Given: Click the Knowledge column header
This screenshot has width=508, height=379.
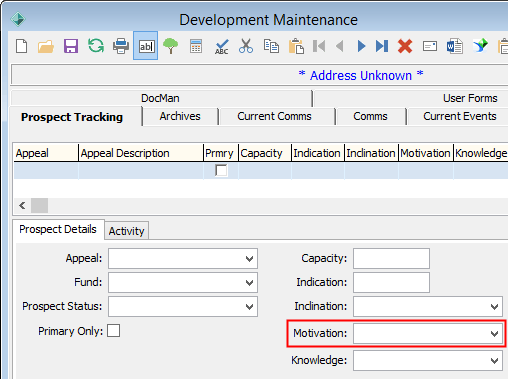Looking at the screenshot, I should (x=481, y=153).
